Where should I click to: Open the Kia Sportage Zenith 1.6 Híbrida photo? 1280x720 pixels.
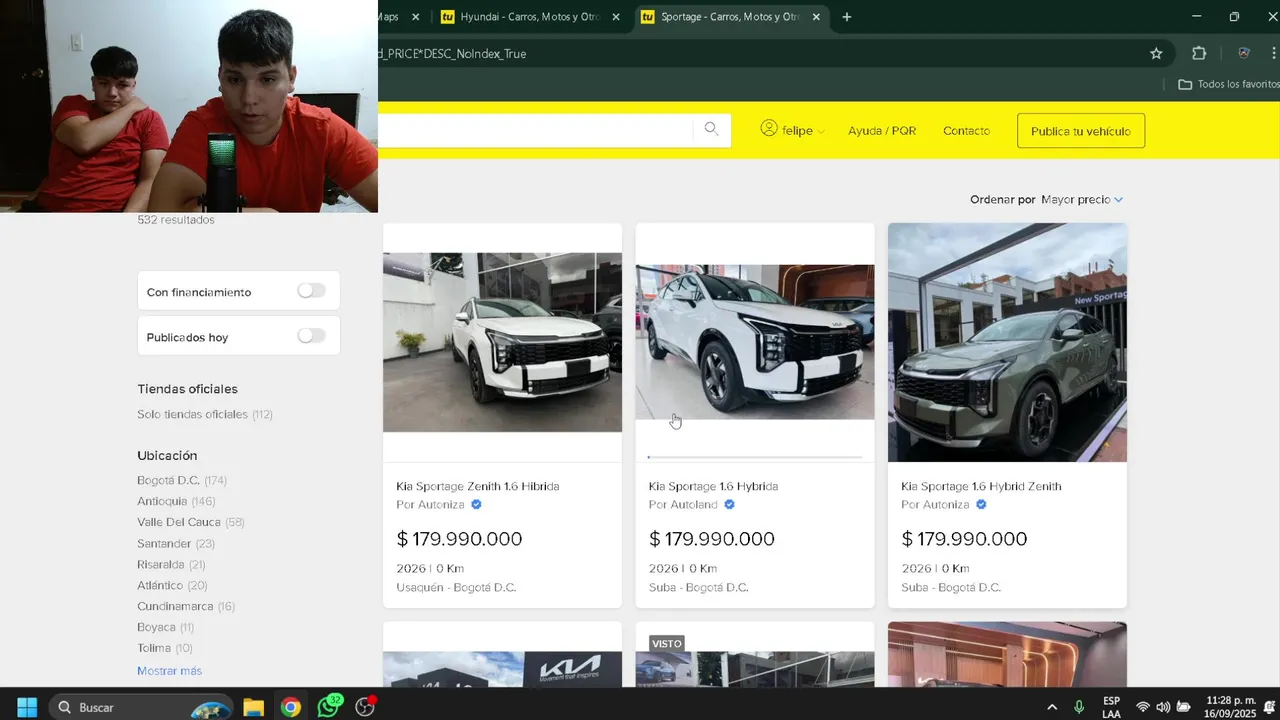coord(502,342)
